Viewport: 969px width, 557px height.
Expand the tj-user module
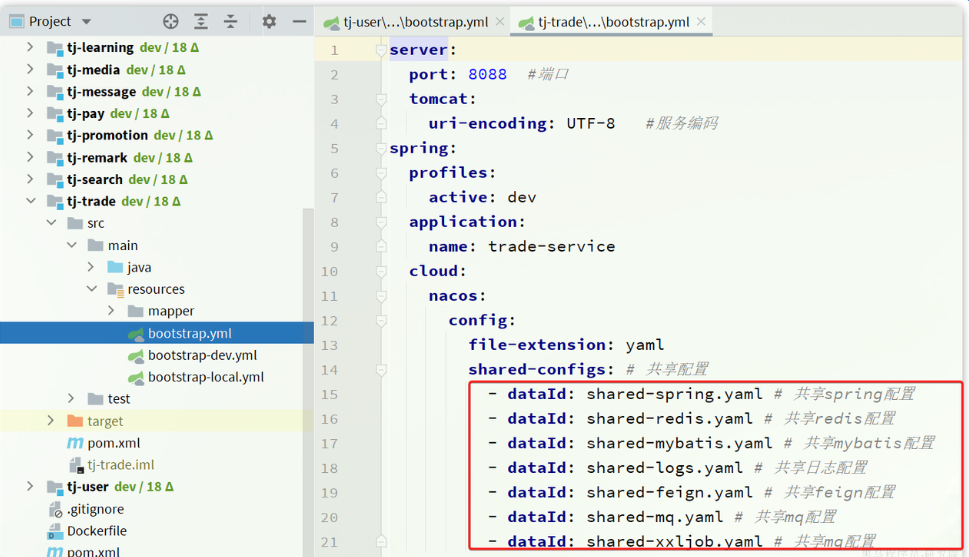click(x=30, y=487)
